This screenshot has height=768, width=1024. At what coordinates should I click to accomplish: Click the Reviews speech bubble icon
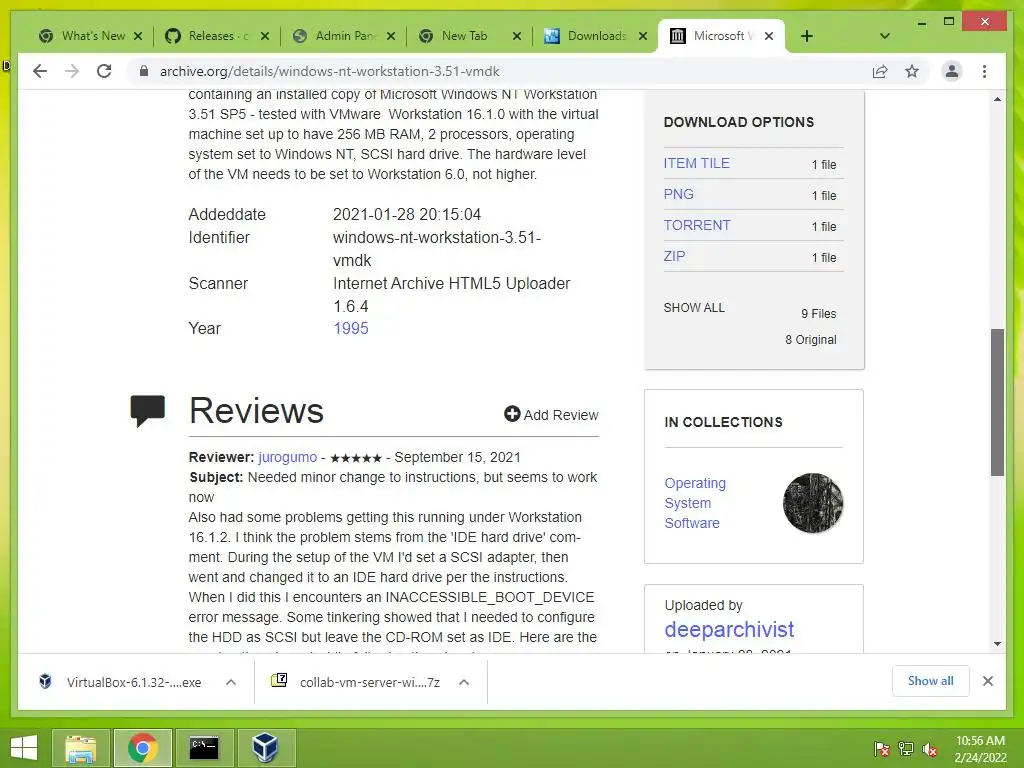(x=148, y=411)
